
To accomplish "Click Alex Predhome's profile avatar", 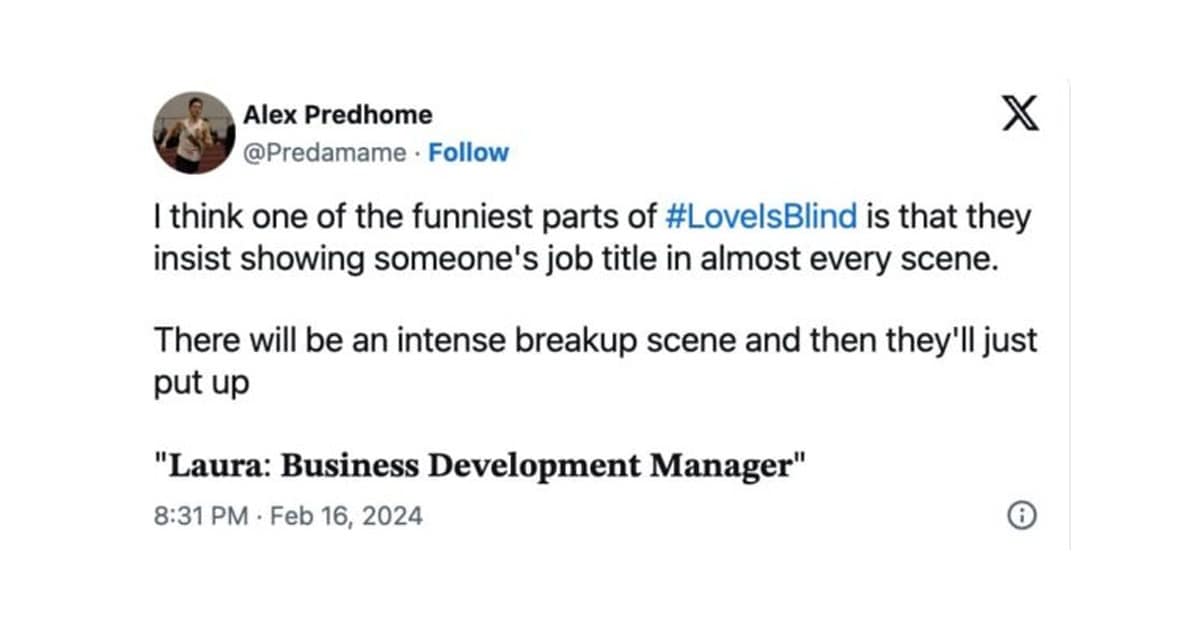I will pos(194,133).
